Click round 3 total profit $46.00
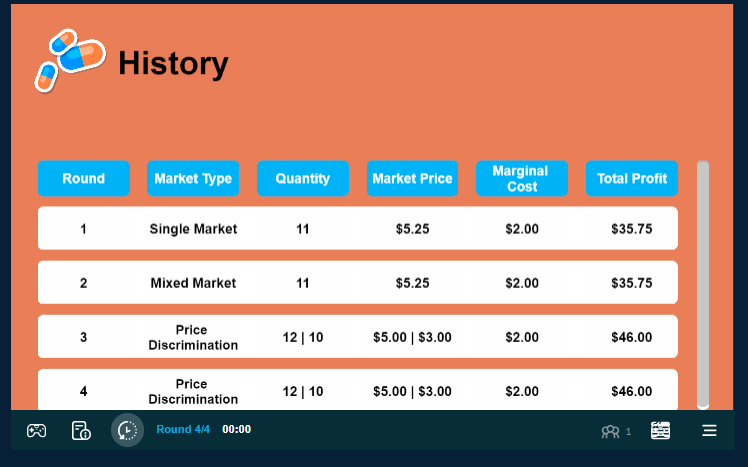The height and width of the screenshot is (467, 748). (632, 337)
